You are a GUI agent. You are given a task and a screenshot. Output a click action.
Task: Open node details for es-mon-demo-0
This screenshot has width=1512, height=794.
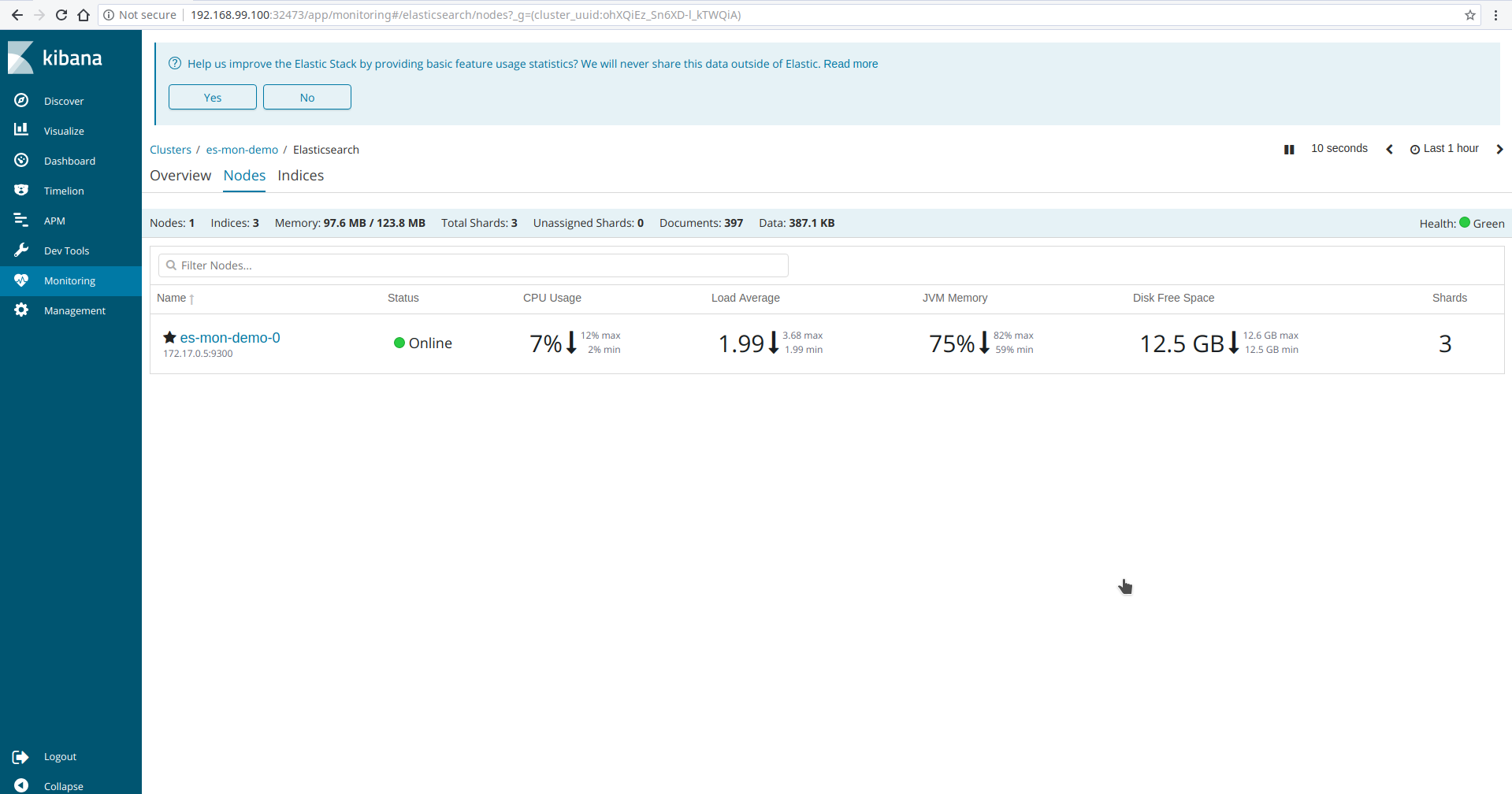230,337
